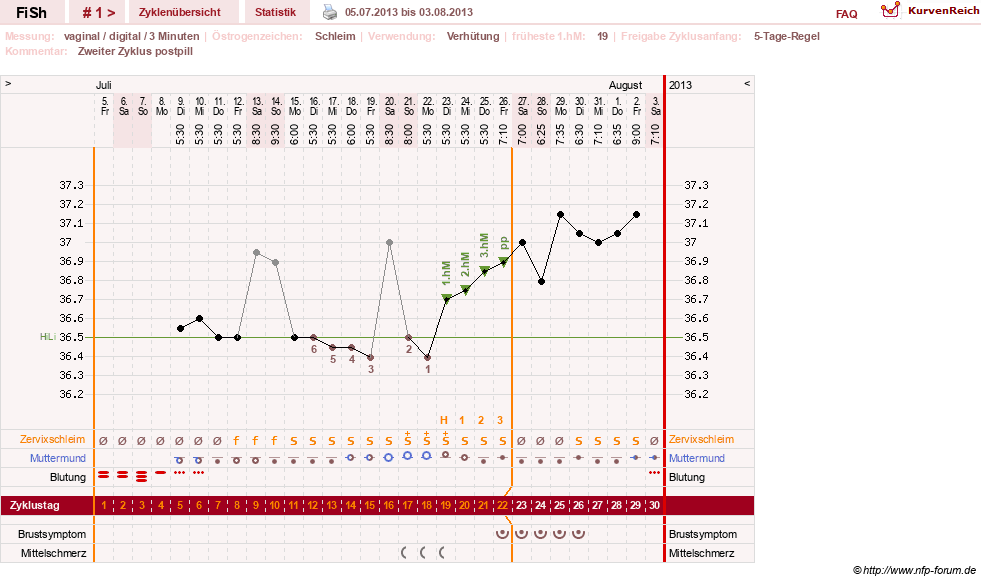Click the heavy bleeding icon on cycle day 3

click(x=141, y=476)
